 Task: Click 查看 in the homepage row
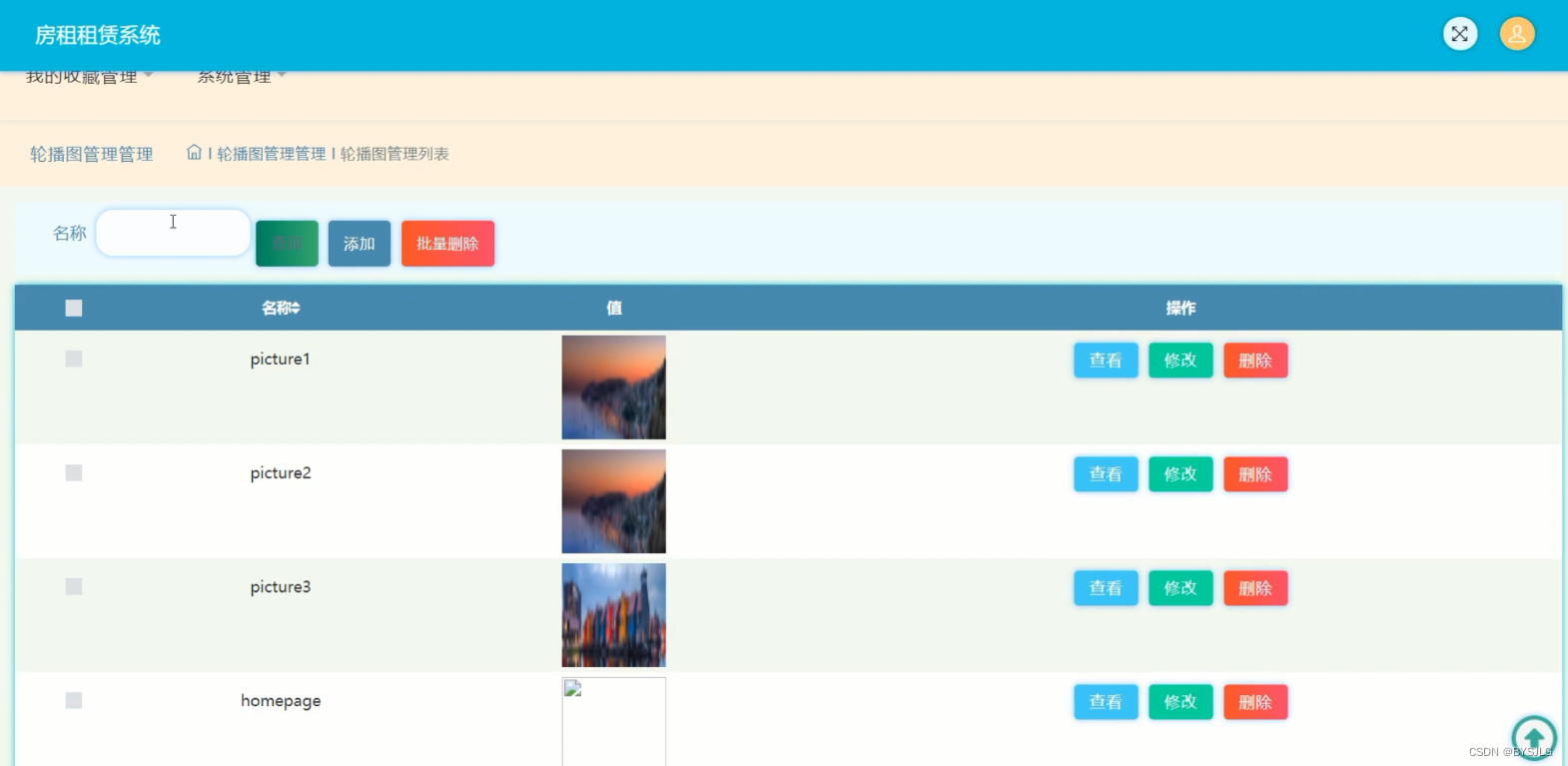click(1106, 702)
